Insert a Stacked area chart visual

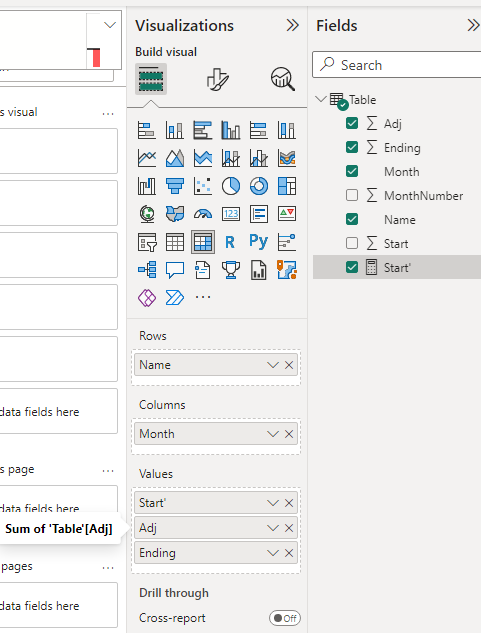(x=203, y=158)
